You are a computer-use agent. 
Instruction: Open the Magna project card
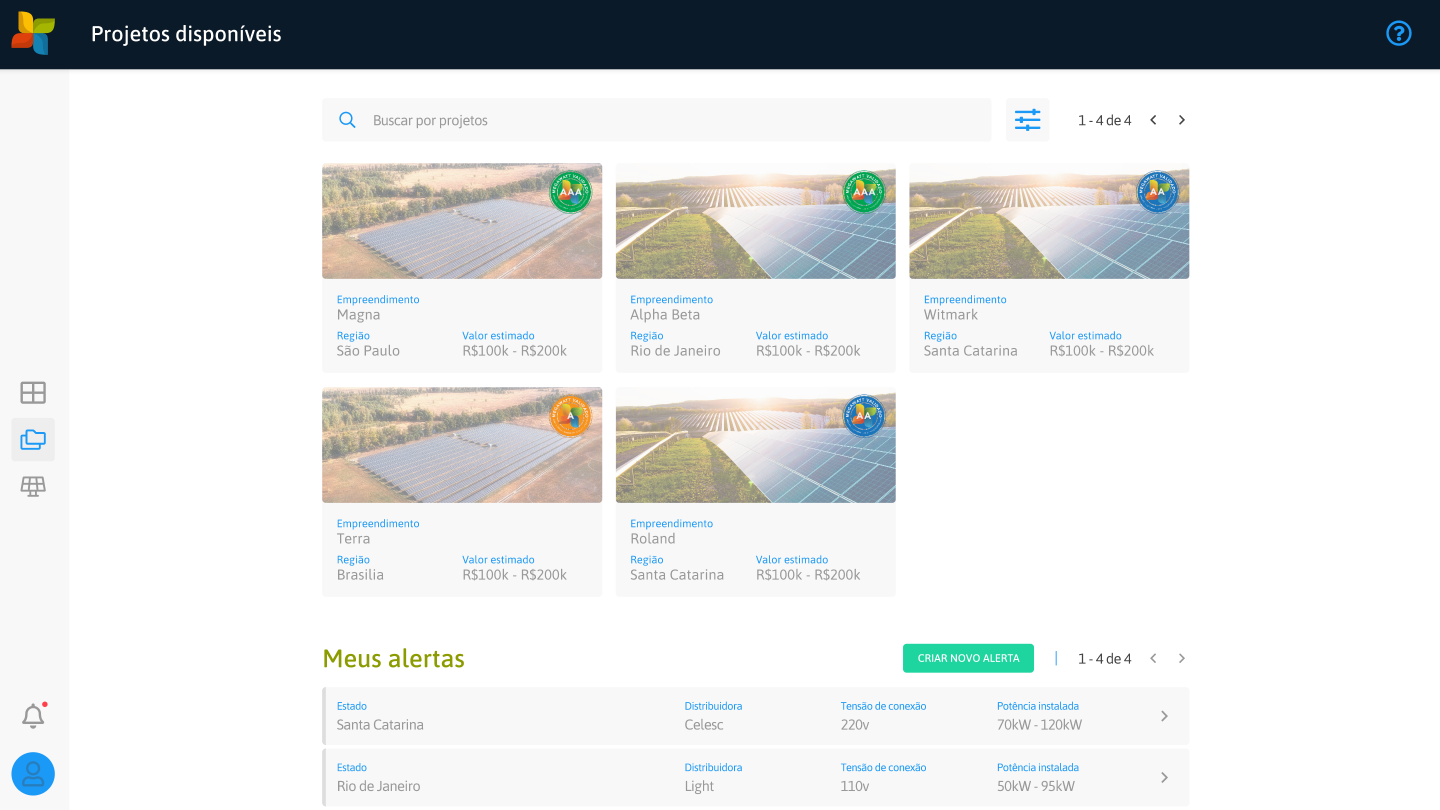coord(462,325)
